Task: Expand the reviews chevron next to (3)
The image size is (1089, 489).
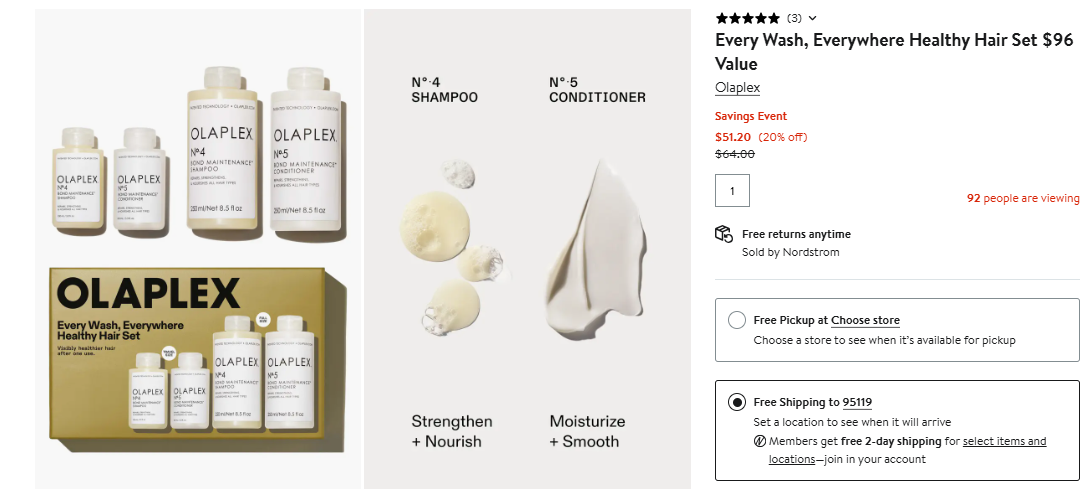Action: tap(812, 18)
